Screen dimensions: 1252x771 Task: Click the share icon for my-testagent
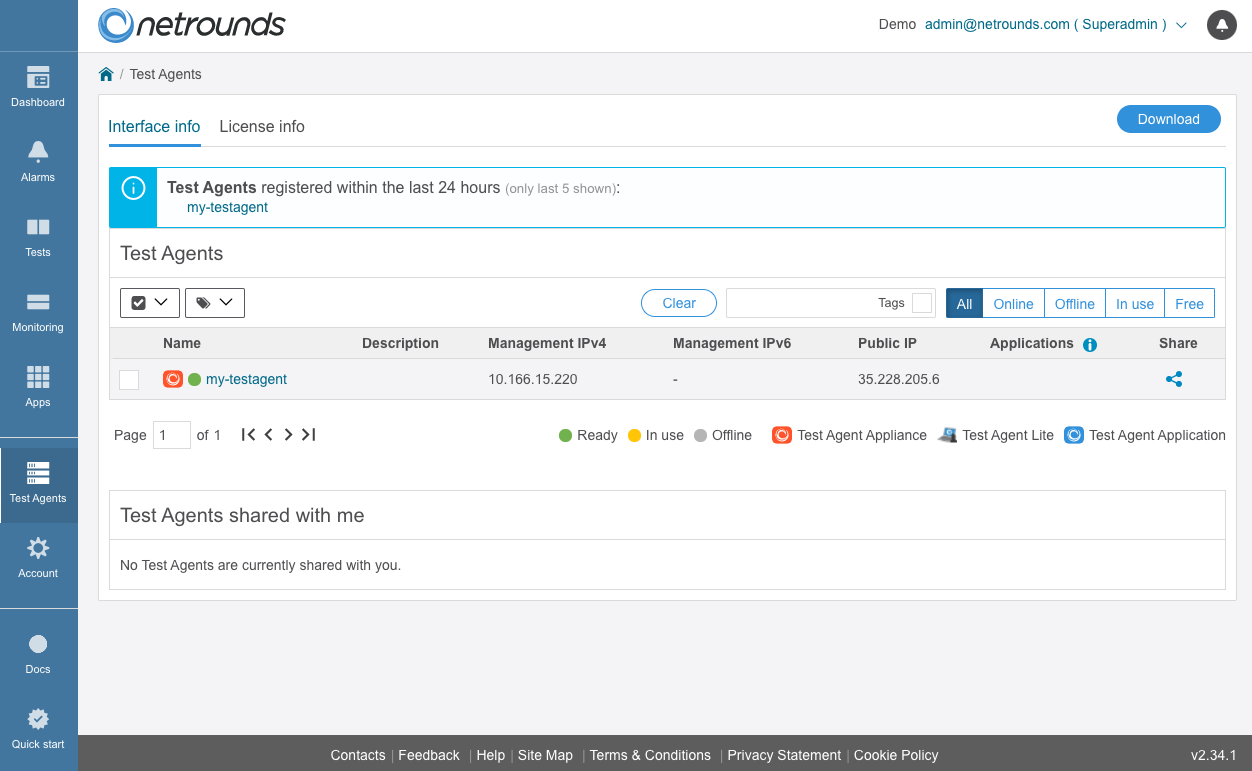click(x=1174, y=380)
